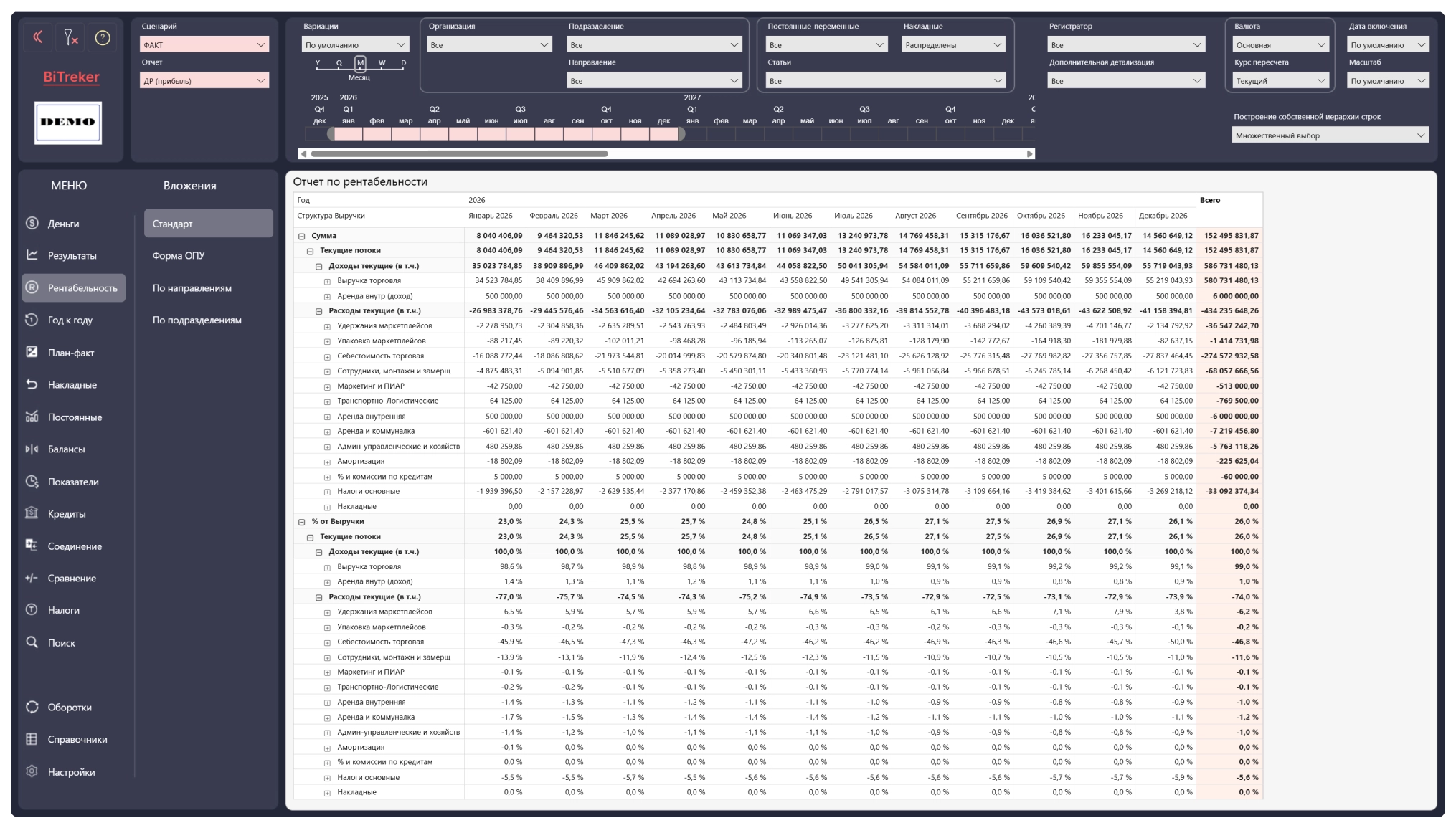Select the W period granularity

(382, 63)
